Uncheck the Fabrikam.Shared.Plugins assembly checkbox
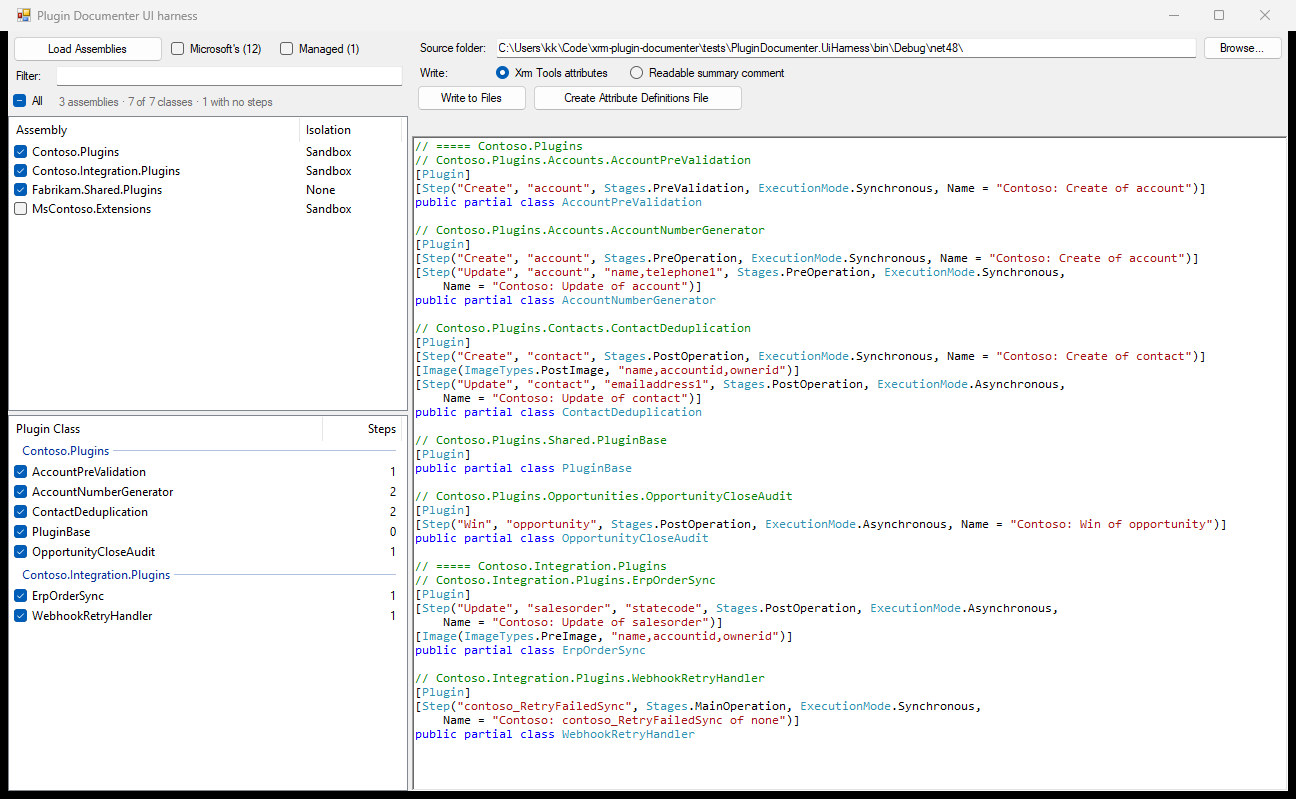The width and height of the screenshot is (1296, 799). pyautogui.click(x=21, y=190)
